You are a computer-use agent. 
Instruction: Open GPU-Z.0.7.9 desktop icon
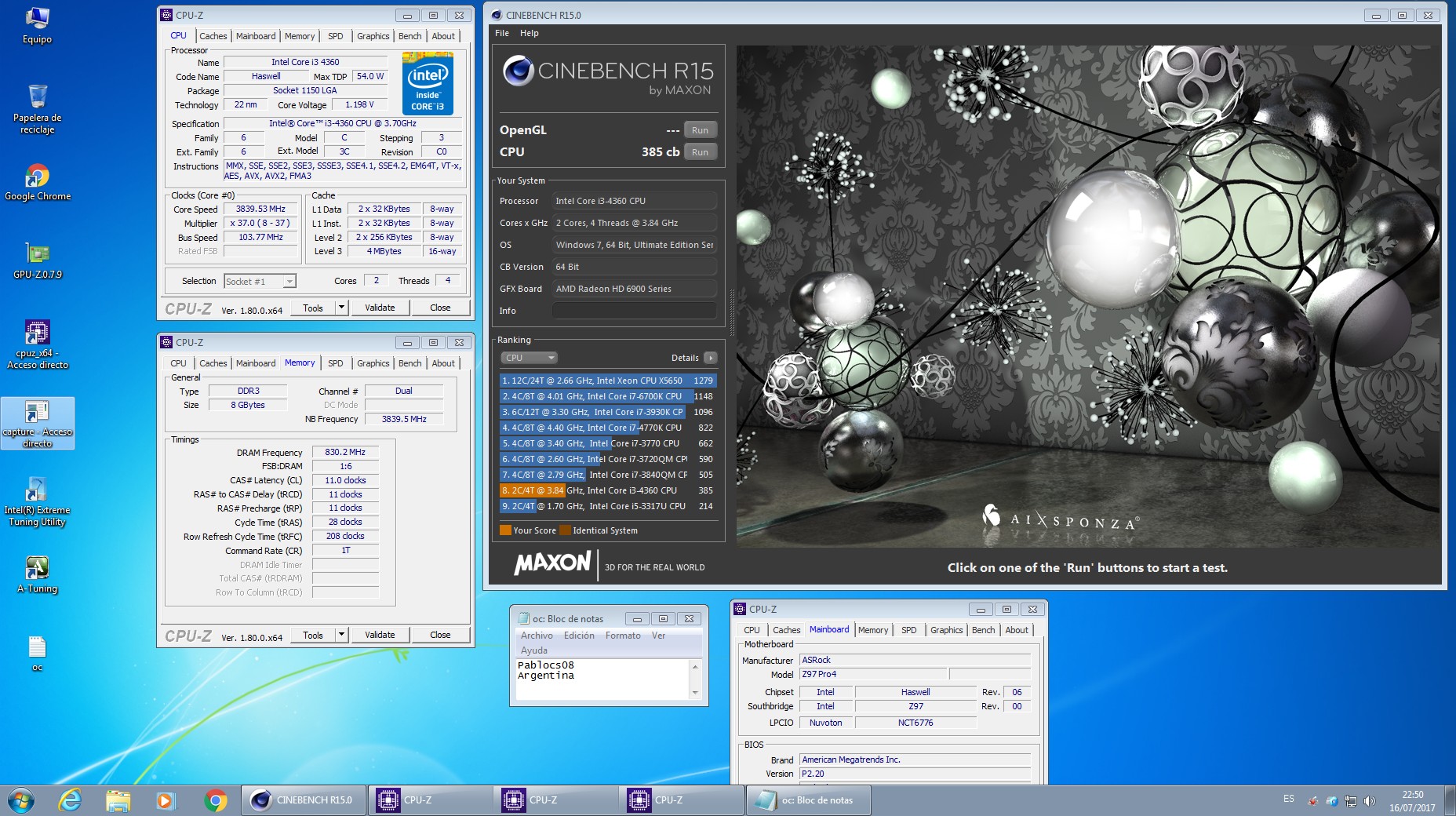click(37, 260)
